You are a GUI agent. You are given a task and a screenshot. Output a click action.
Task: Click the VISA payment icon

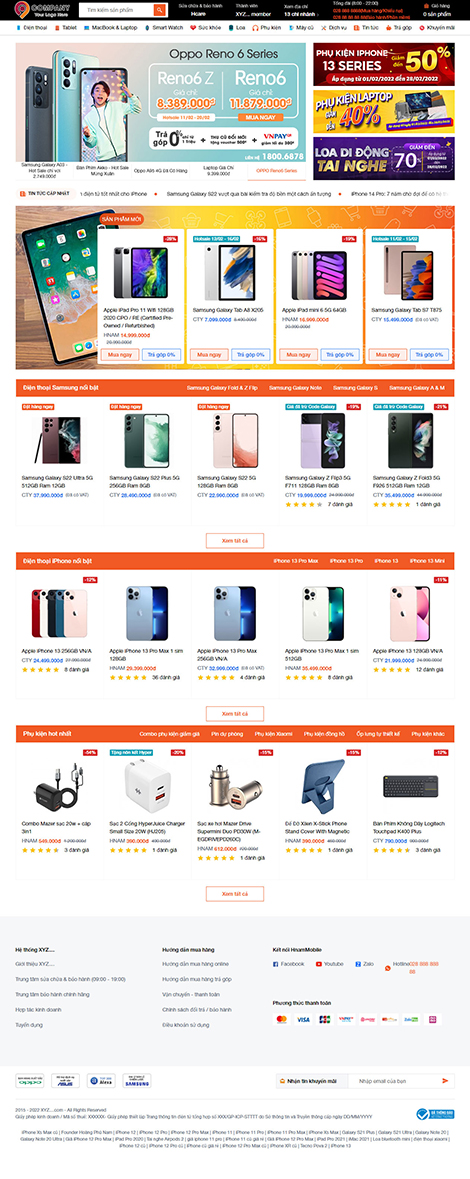[x=303, y=1020]
